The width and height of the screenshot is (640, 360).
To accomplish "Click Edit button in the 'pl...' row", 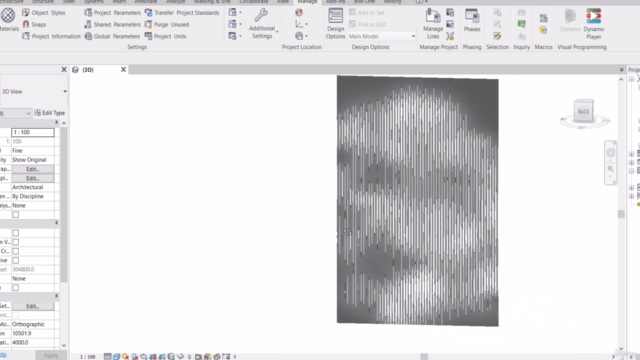I will [x=33, y=178].
